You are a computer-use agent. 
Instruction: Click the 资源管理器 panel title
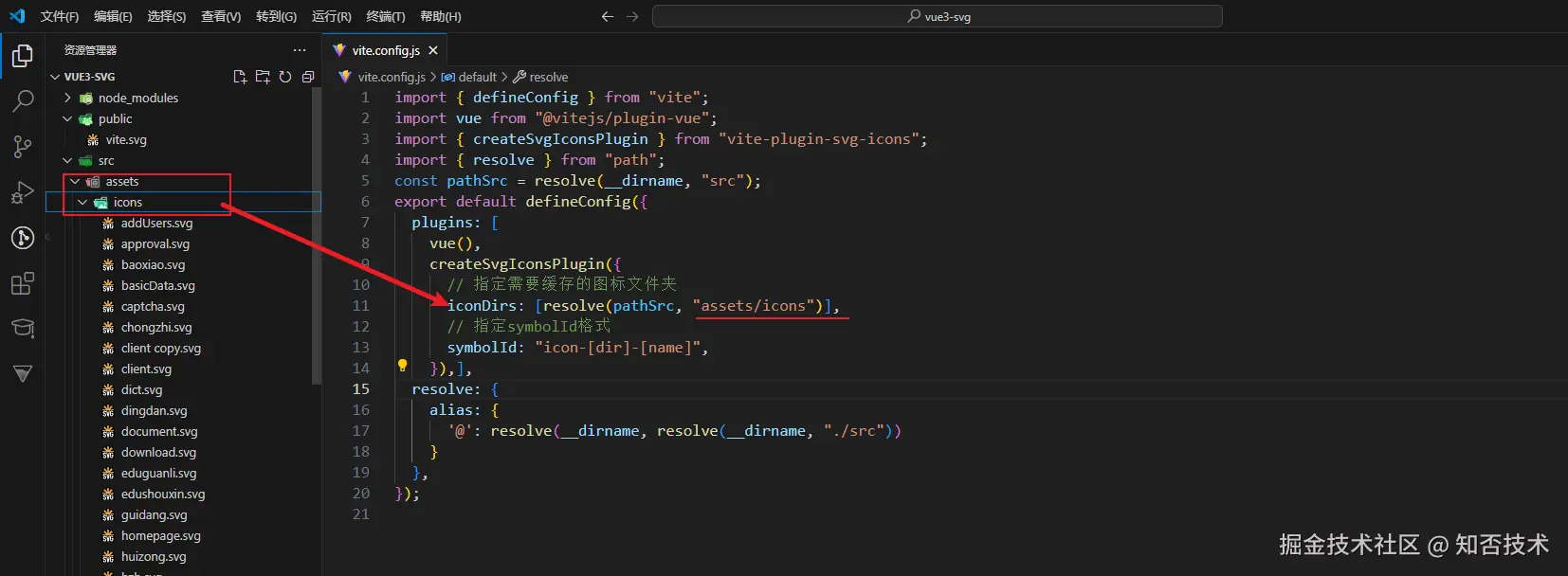click(x=90, y=50)
